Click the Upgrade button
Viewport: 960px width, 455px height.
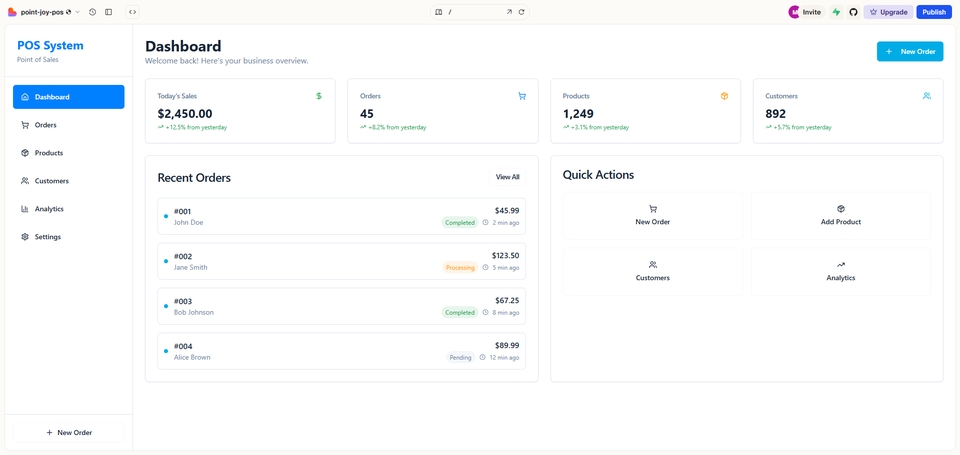tap(888, 12)
